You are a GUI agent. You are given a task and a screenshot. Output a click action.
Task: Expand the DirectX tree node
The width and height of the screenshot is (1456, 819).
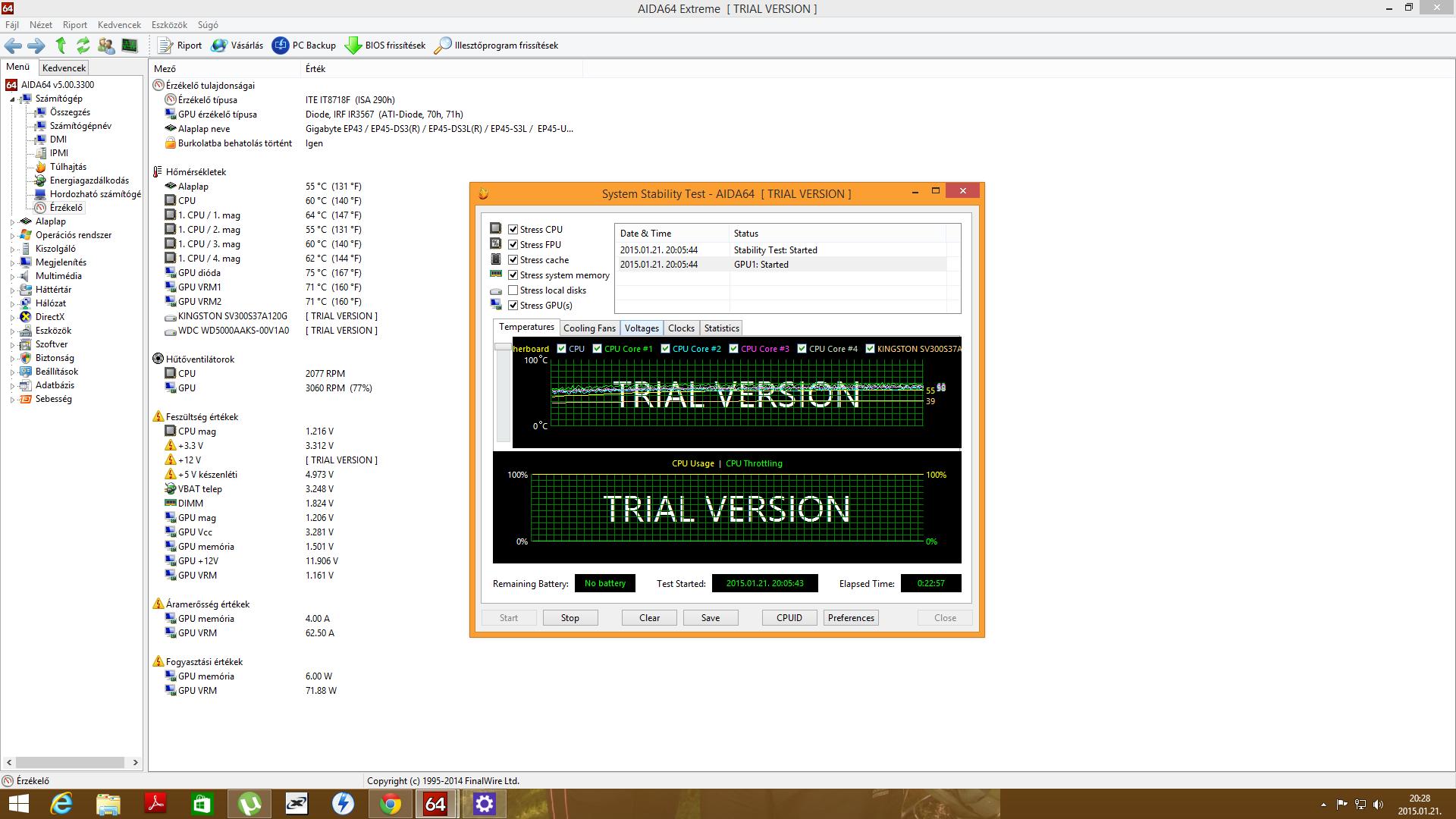point(13,318)
